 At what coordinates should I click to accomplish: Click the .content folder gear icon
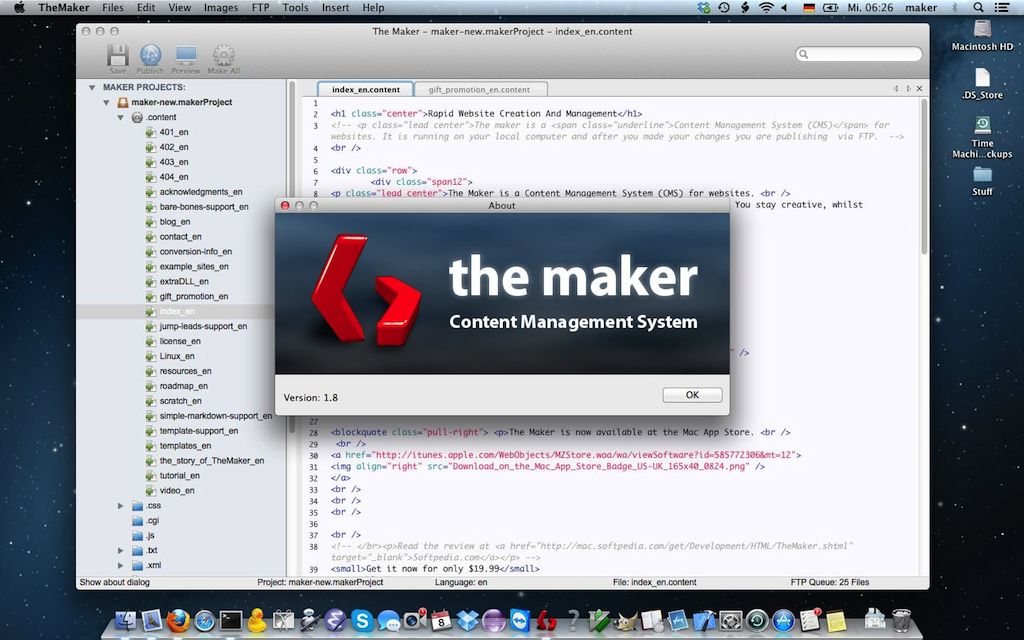137,117
